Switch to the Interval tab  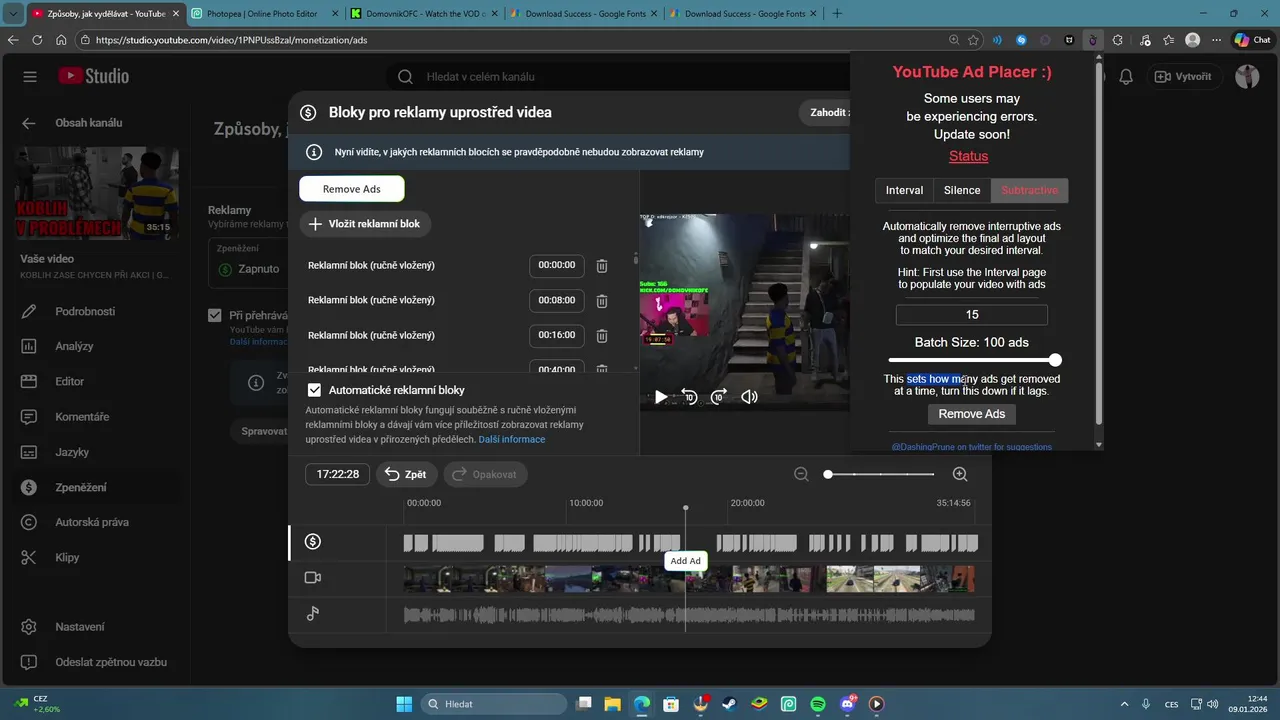(x=904, y=190)
